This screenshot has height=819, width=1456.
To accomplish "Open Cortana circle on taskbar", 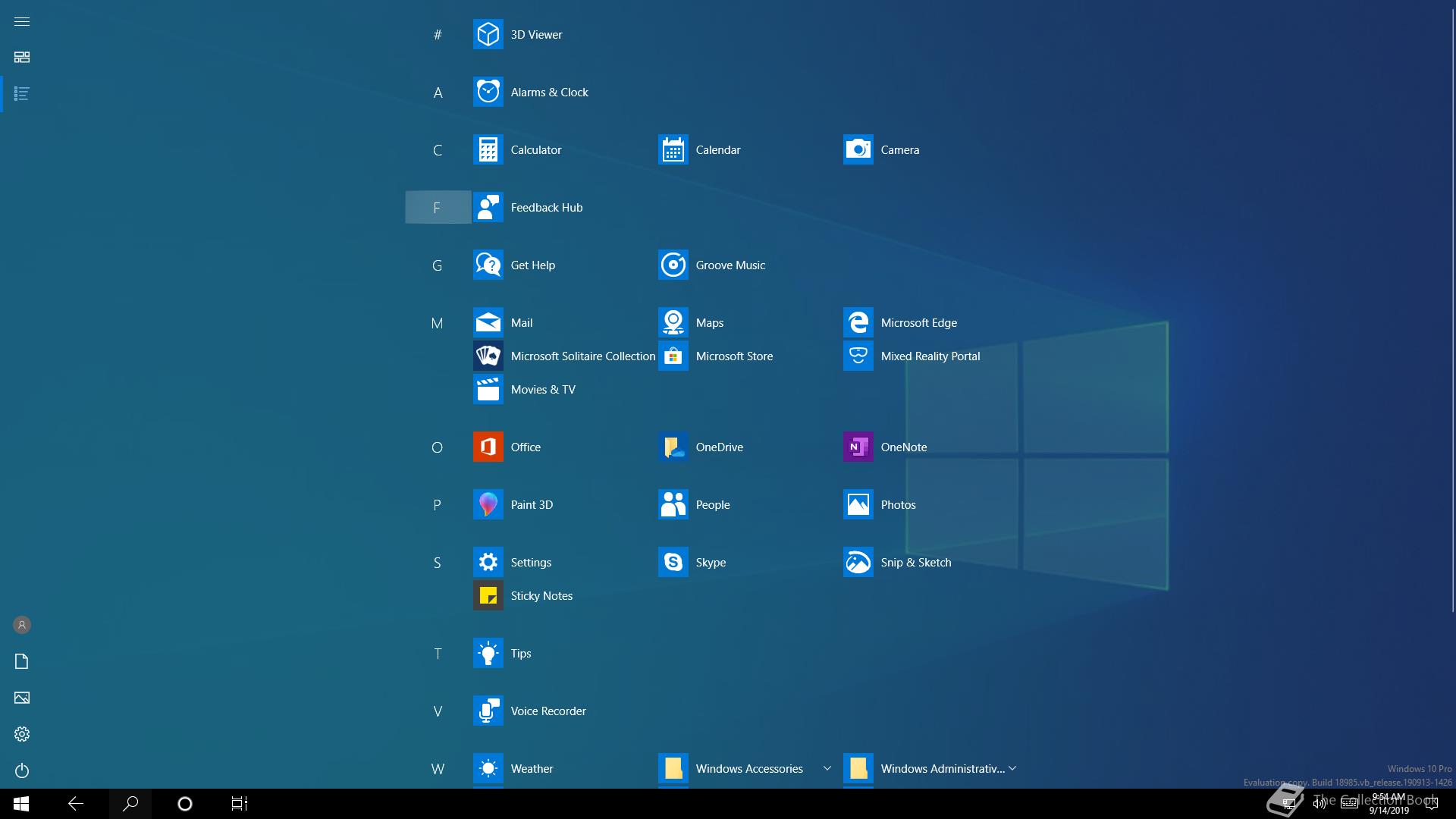I will 185,804.
